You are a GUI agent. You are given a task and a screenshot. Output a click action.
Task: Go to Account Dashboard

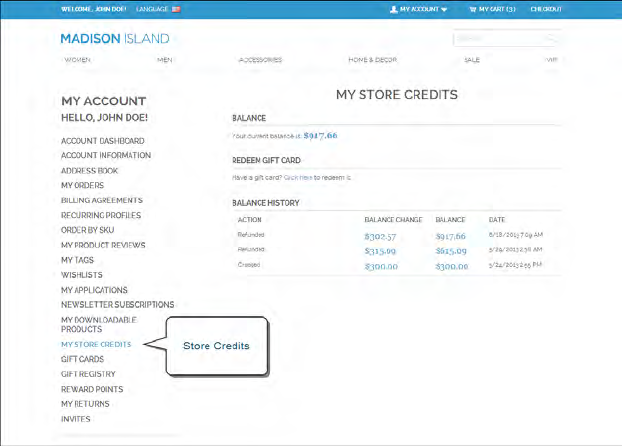[x=103, y=141]
